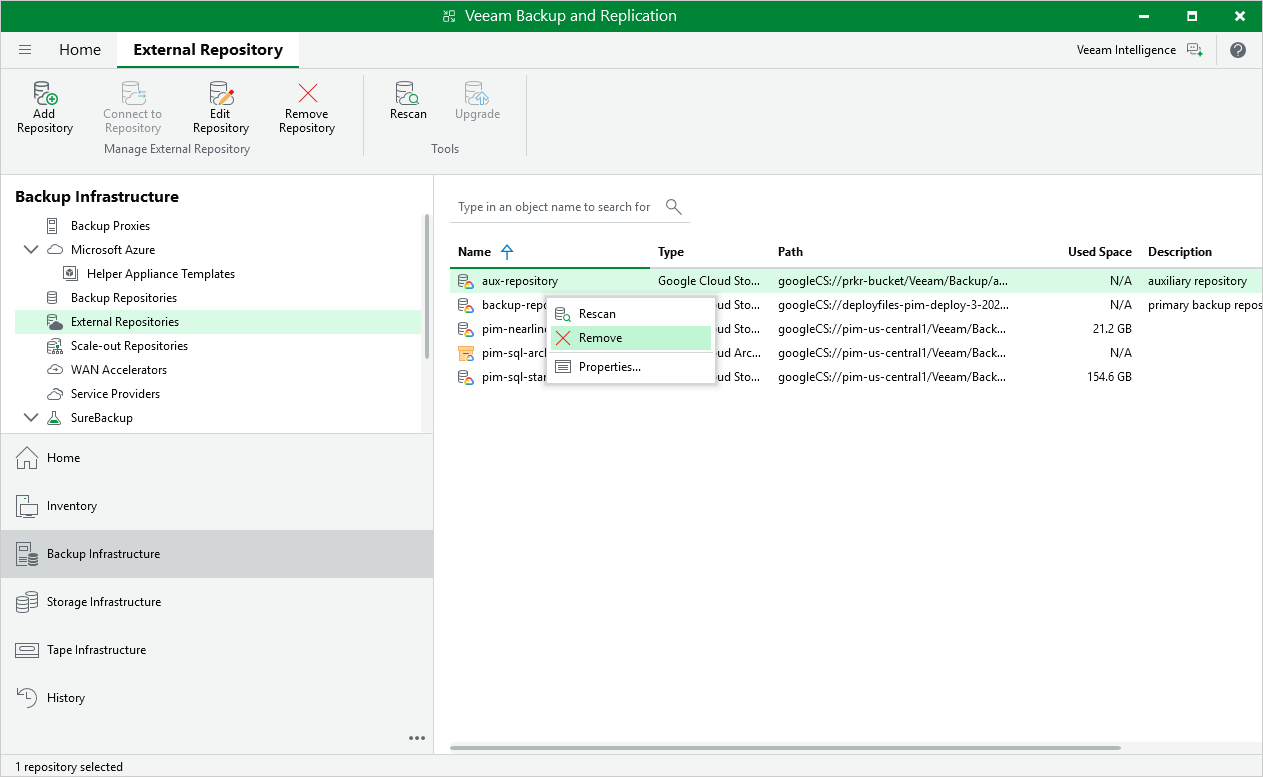Choose Remove from the context menu

[x=631, y=338]
